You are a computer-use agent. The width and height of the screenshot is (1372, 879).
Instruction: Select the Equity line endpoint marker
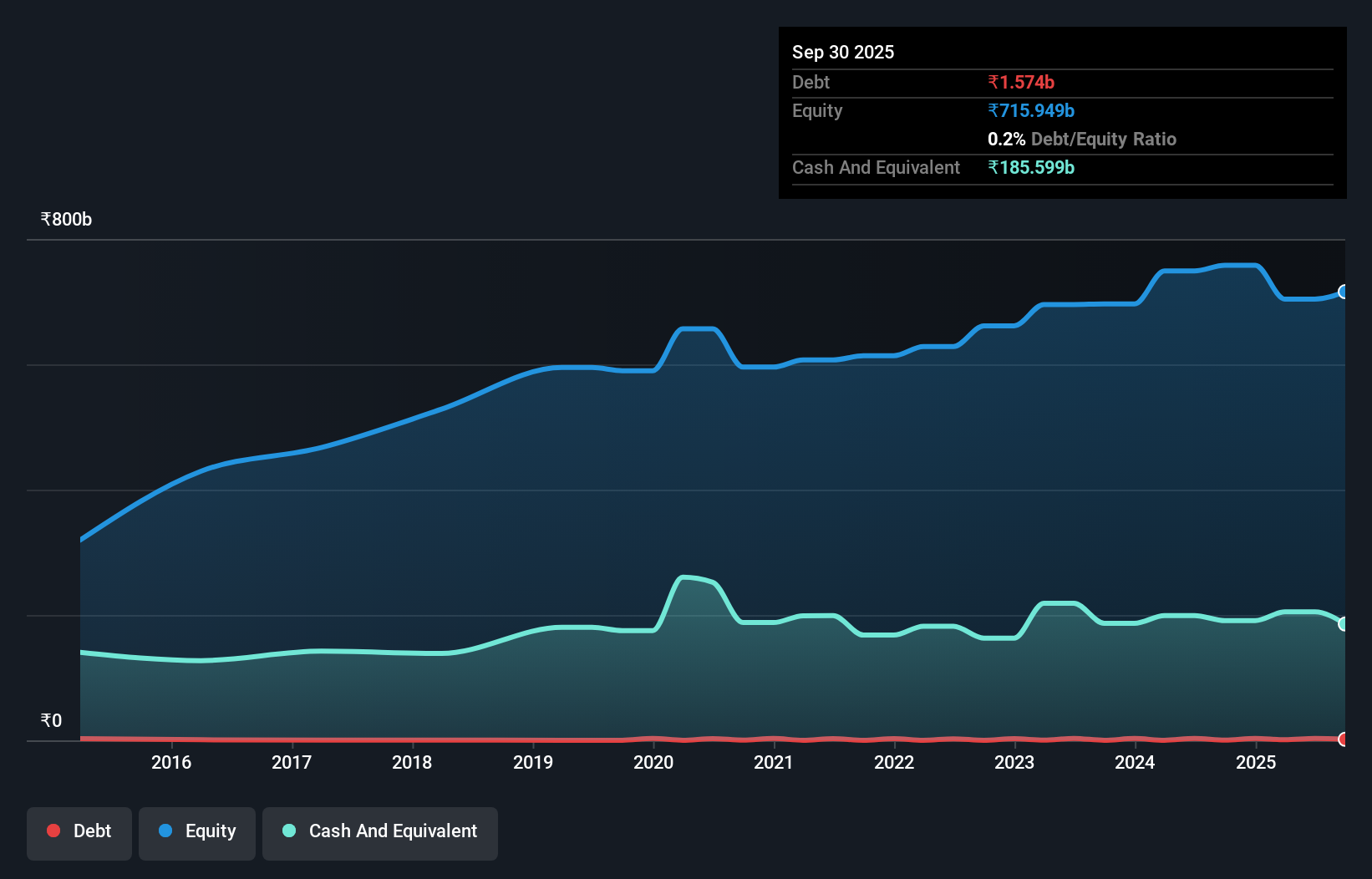pos(1344,292)
